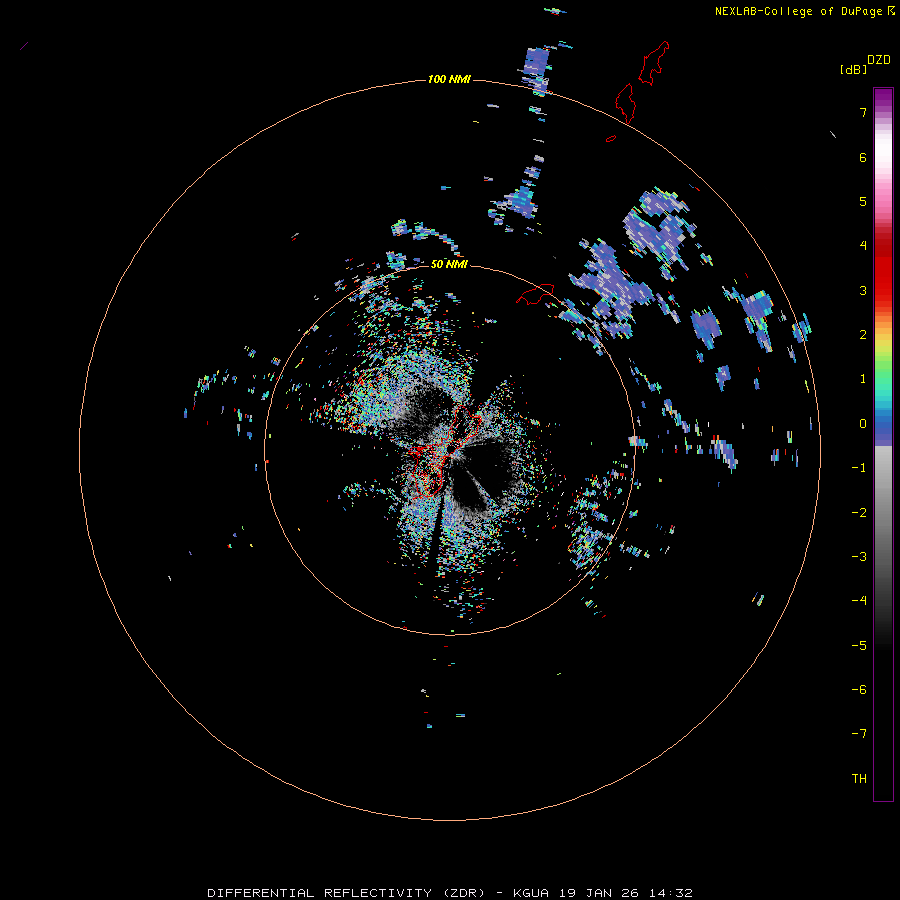Click the 5 dB value on the scale
900x900 pixels.
(x=863, y=201)
